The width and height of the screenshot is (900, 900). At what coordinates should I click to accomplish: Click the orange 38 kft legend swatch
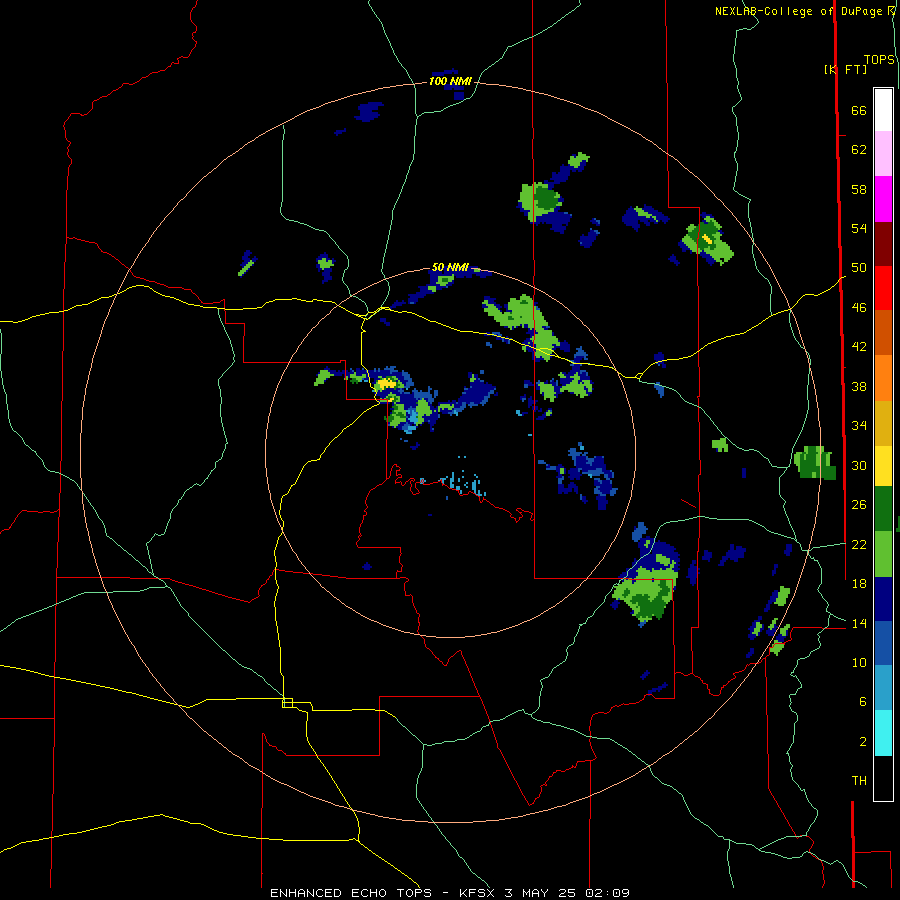[883, 378]
